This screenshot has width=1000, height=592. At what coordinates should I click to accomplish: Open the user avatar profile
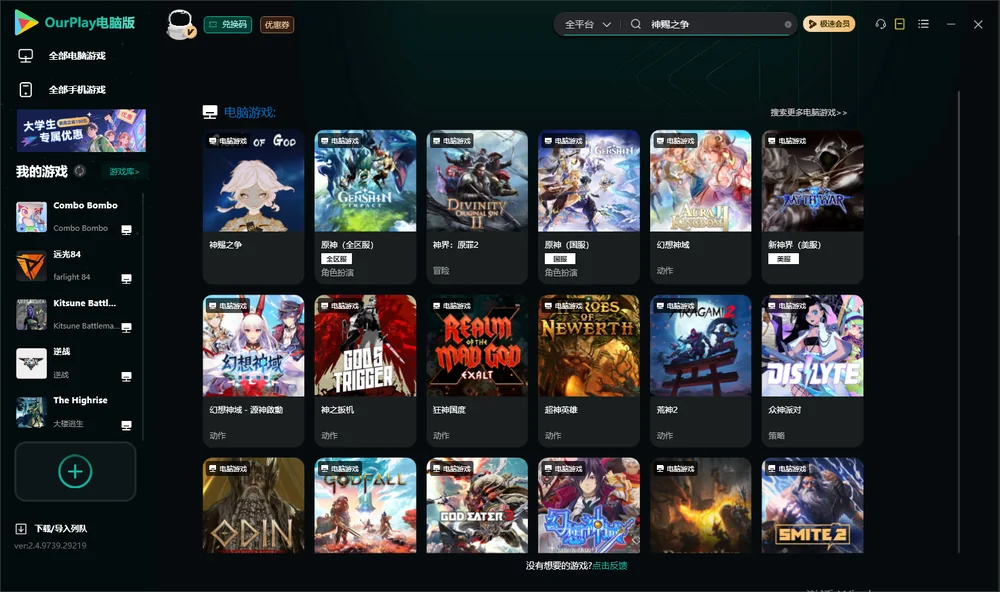180,24
